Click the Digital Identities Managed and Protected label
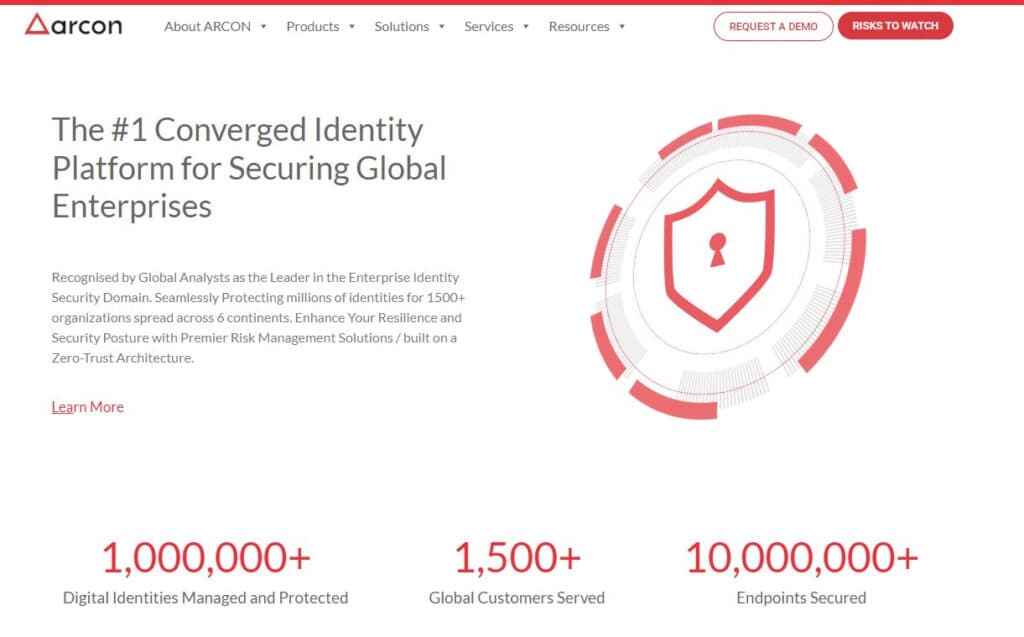Image resolution: width=1024 pixels, height=637 pixels. pos(205,598)
